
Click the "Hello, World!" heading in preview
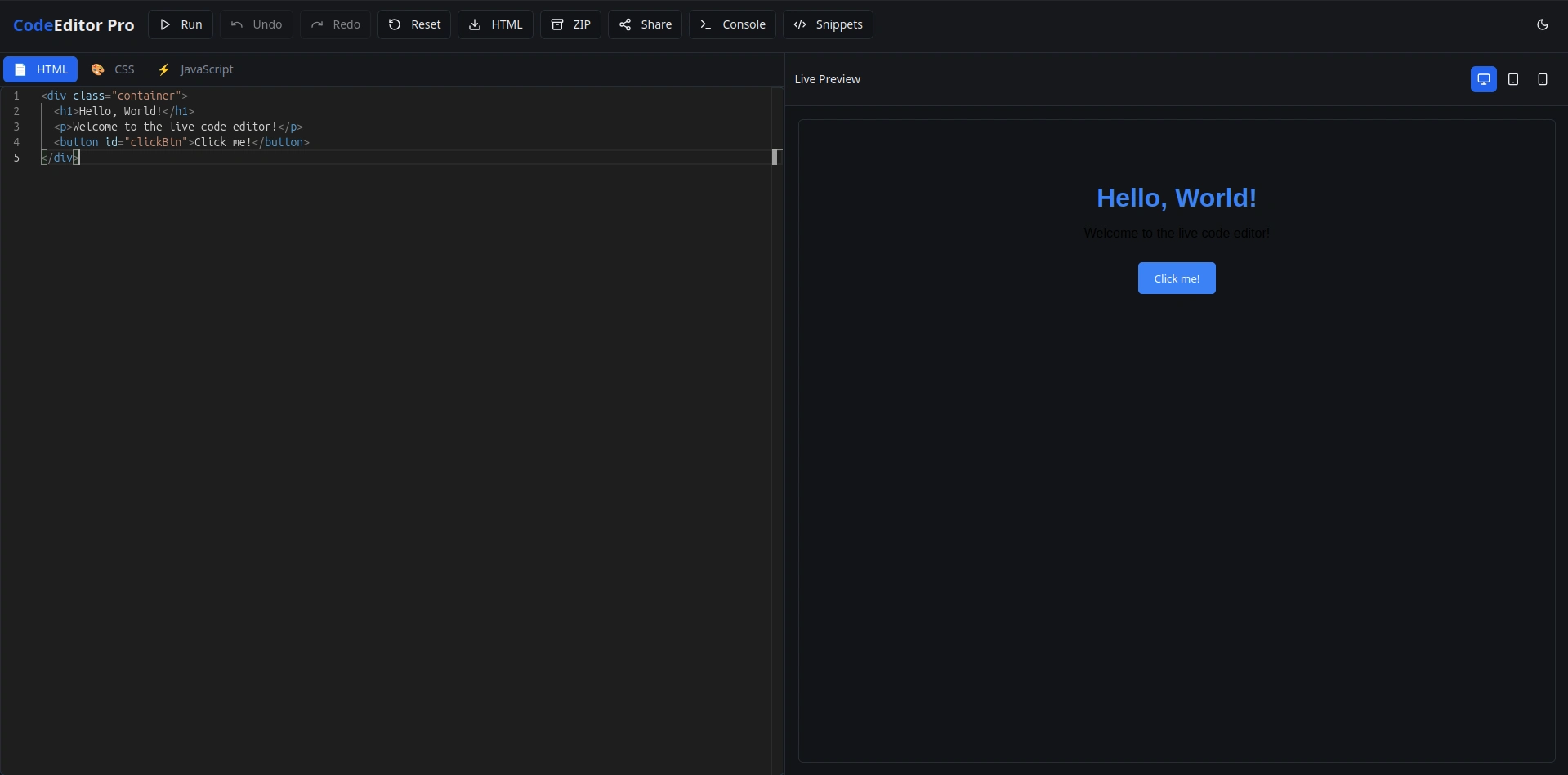click(x=1177, y=198)
